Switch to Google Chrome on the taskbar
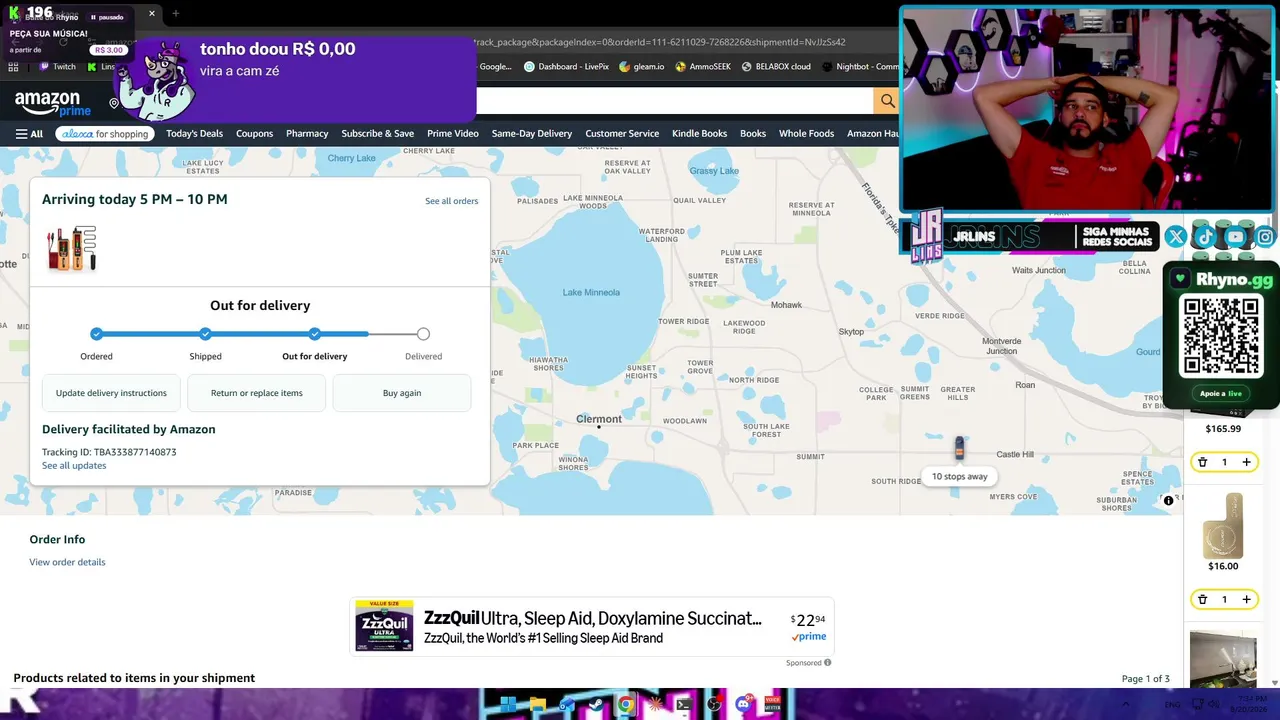This screenshot has height=720, width=1280. point(626,705)
